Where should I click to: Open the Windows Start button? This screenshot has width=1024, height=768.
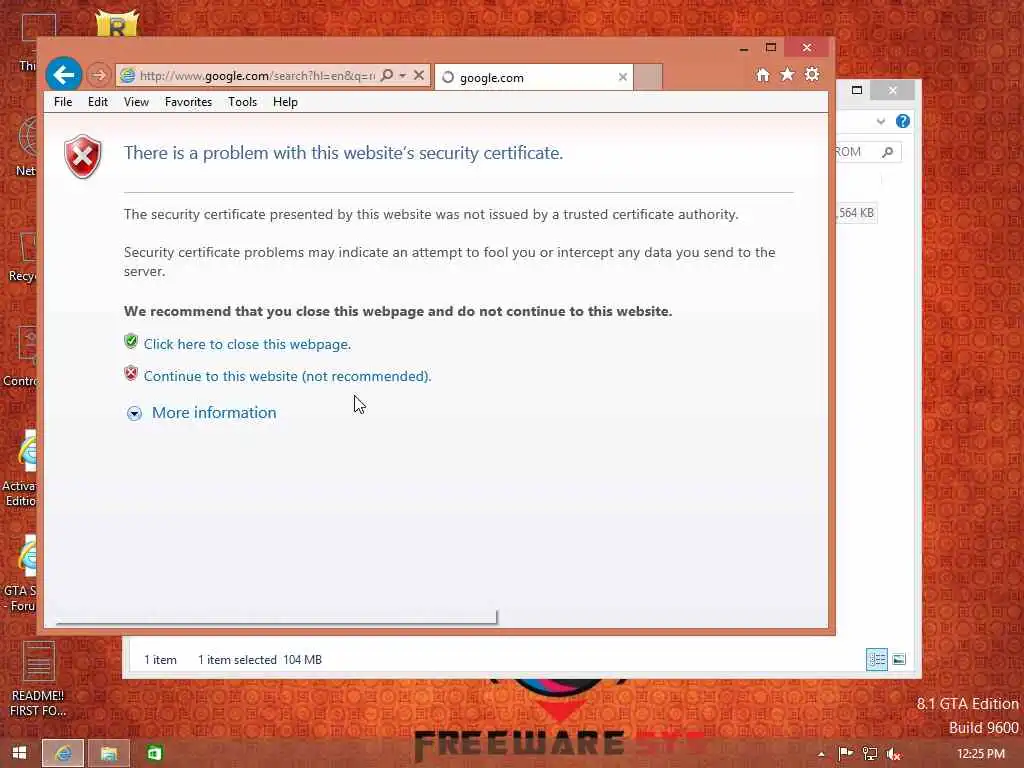(x=20, y=753)
